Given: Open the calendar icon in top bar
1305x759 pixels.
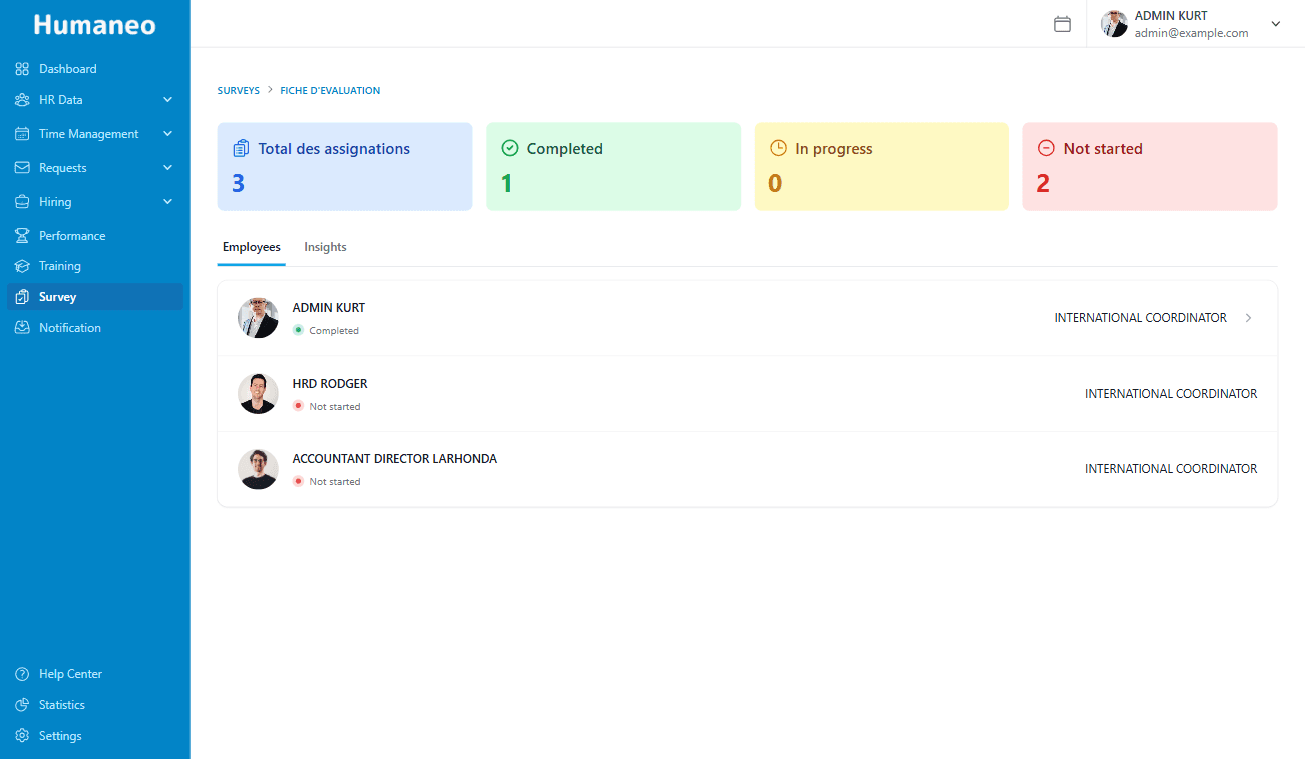Looking at the screenshot, I should (x=1063, y=24).
